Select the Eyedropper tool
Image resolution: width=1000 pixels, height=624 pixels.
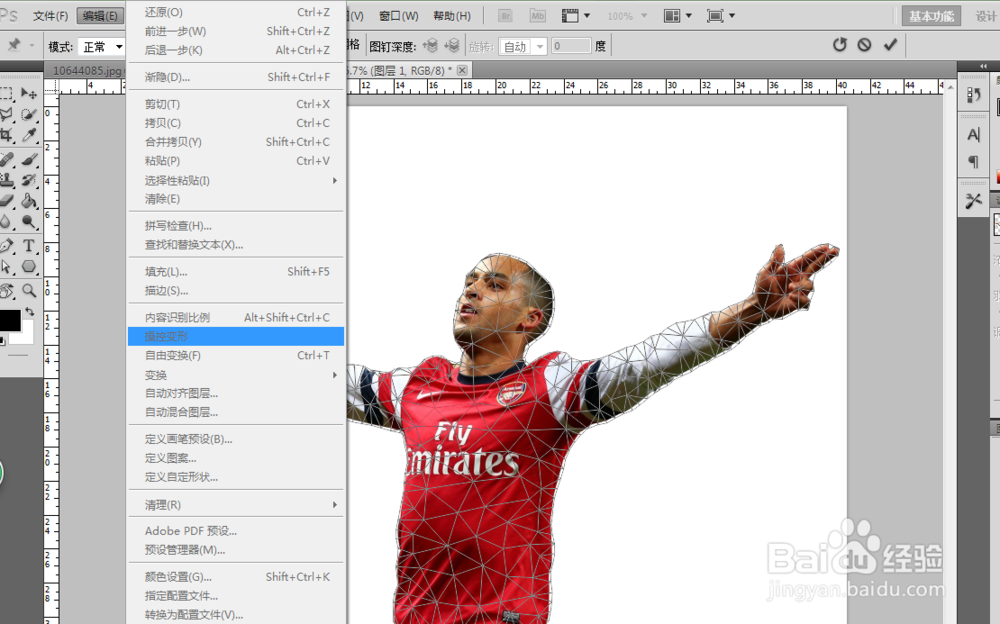29,135
